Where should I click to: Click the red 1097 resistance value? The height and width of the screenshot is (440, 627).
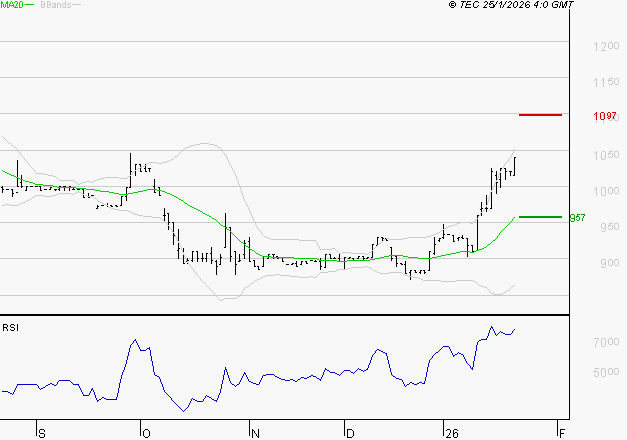click(605, 116)
